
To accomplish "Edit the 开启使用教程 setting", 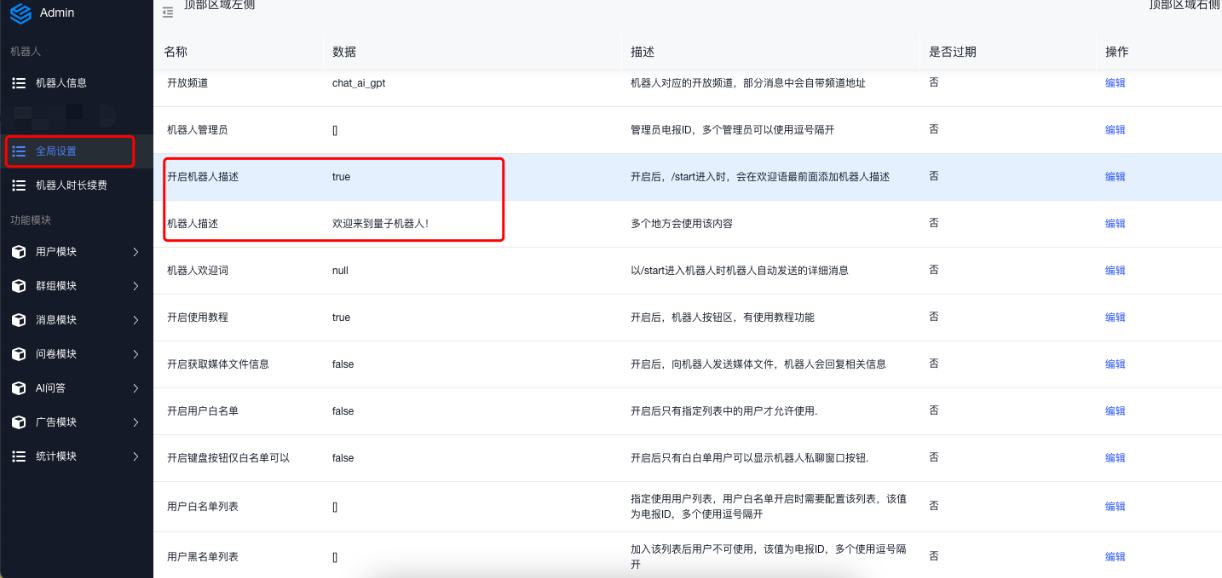I will click(x=1114, y=317).
